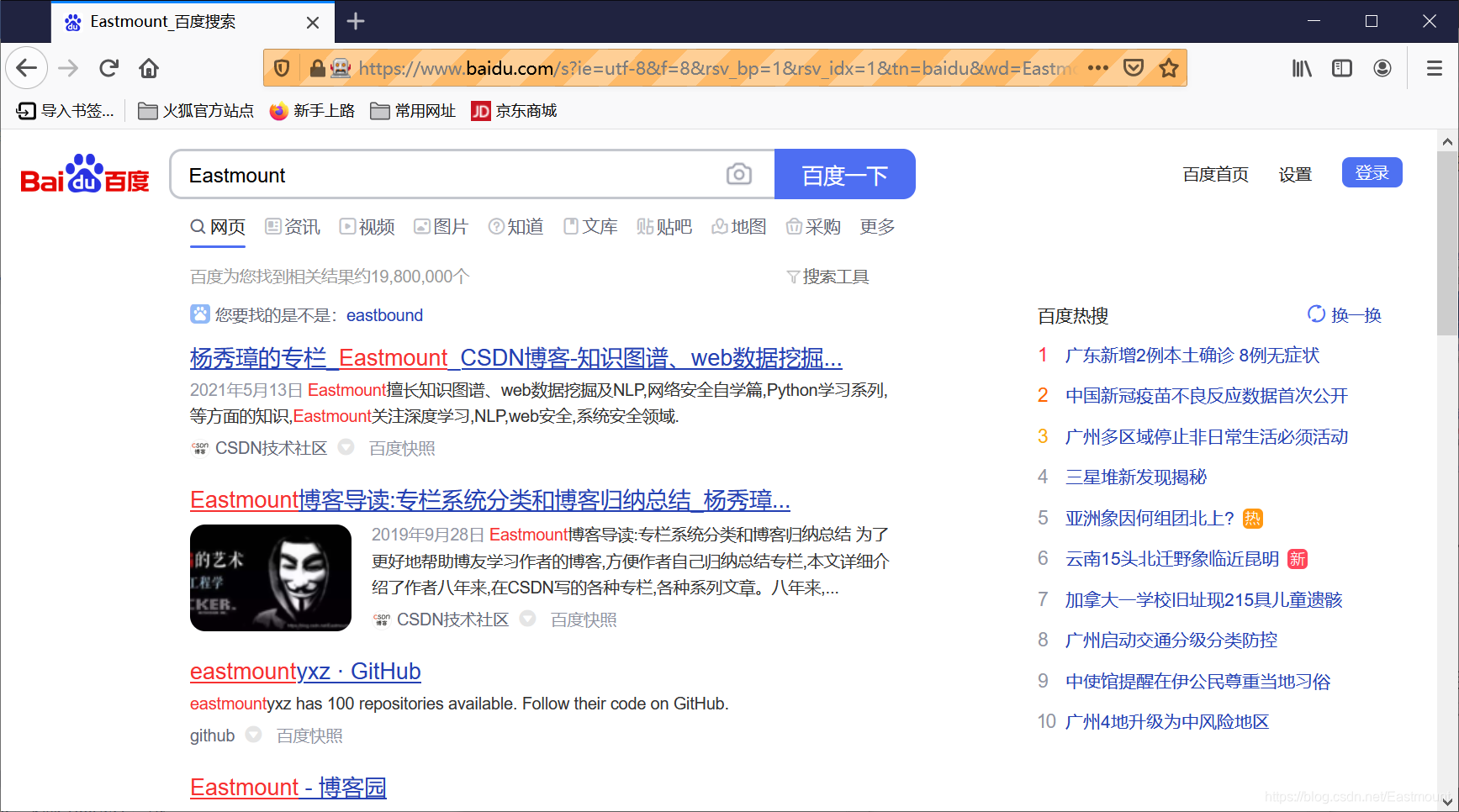This screenshot has height=812, width=1459.
Task: Open the Firefox hamburger menu
Action: click(1435, 68)
